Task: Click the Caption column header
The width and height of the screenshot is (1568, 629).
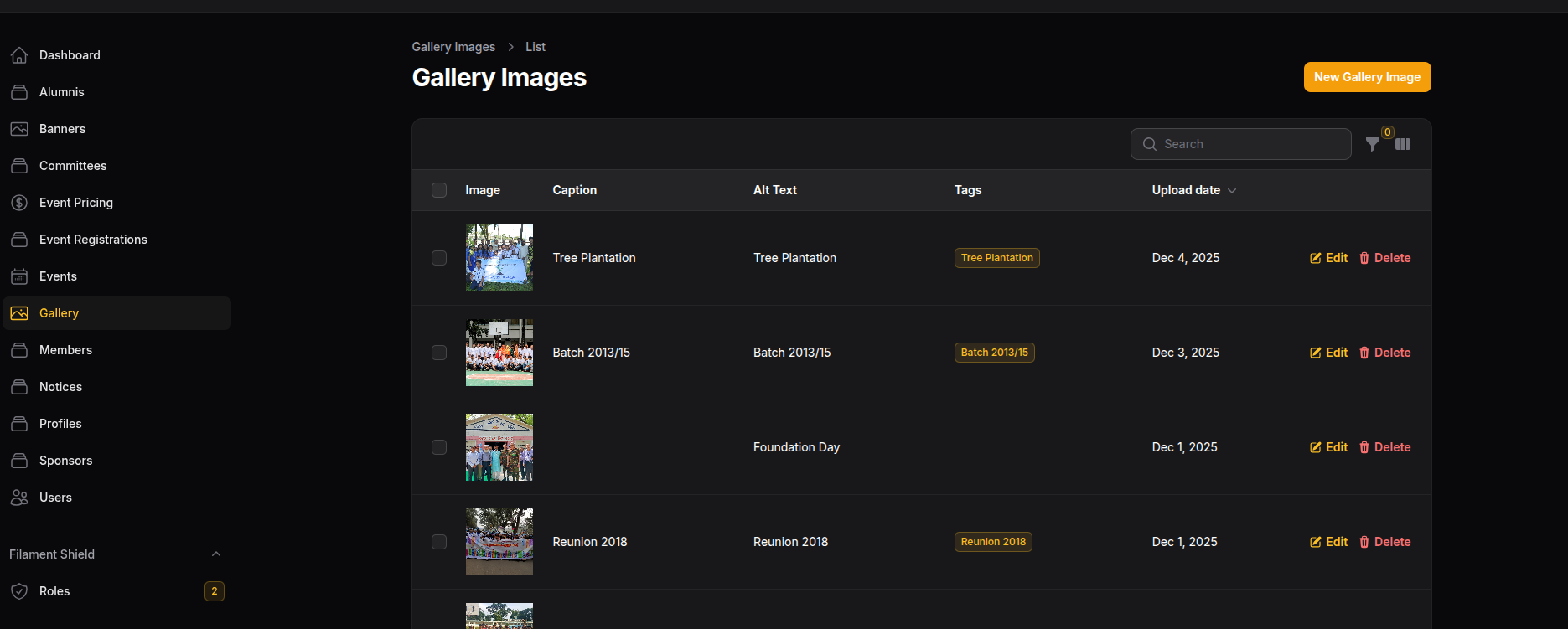Action: point(575,190)
